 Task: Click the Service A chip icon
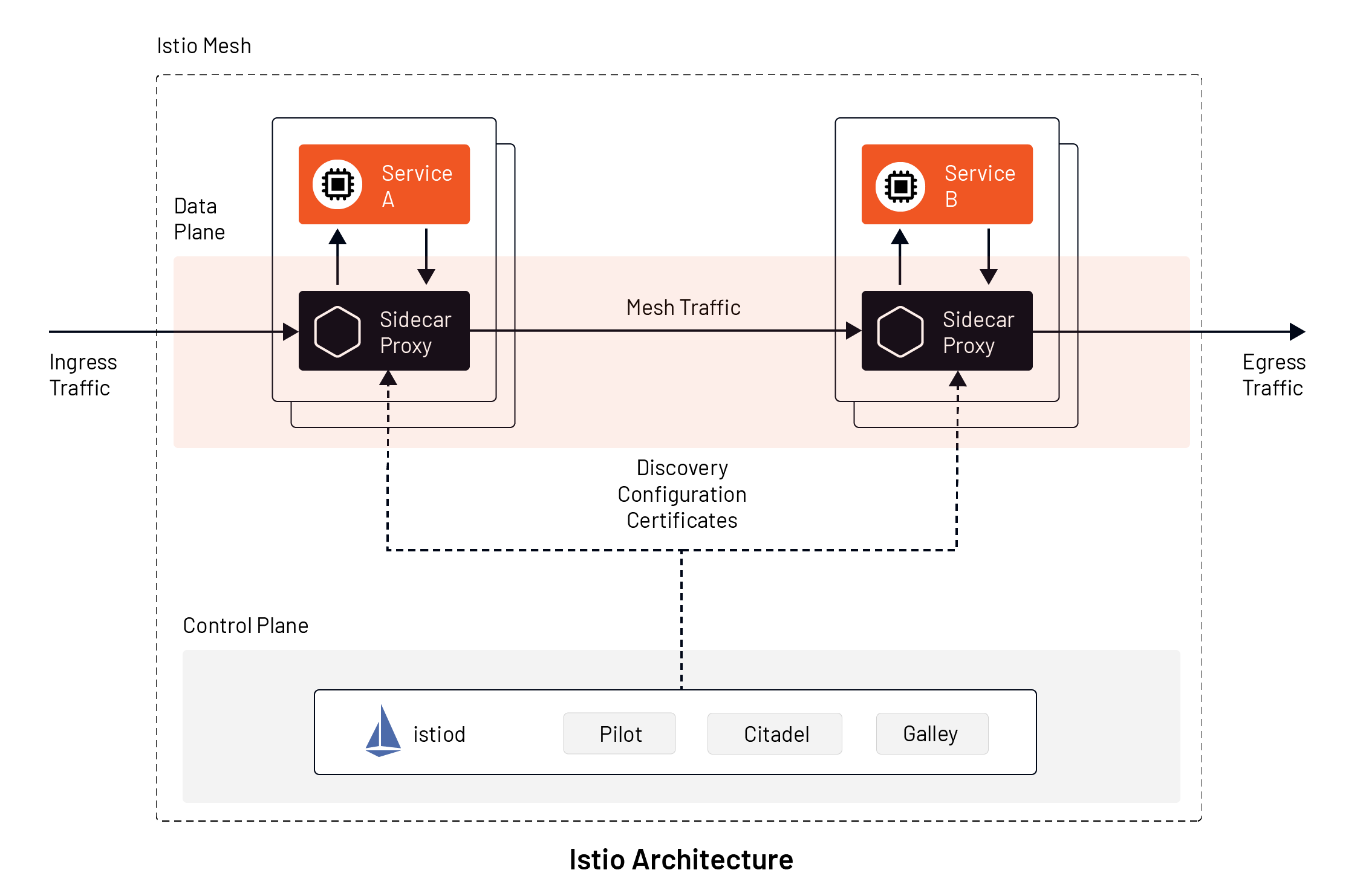(337, 184)
